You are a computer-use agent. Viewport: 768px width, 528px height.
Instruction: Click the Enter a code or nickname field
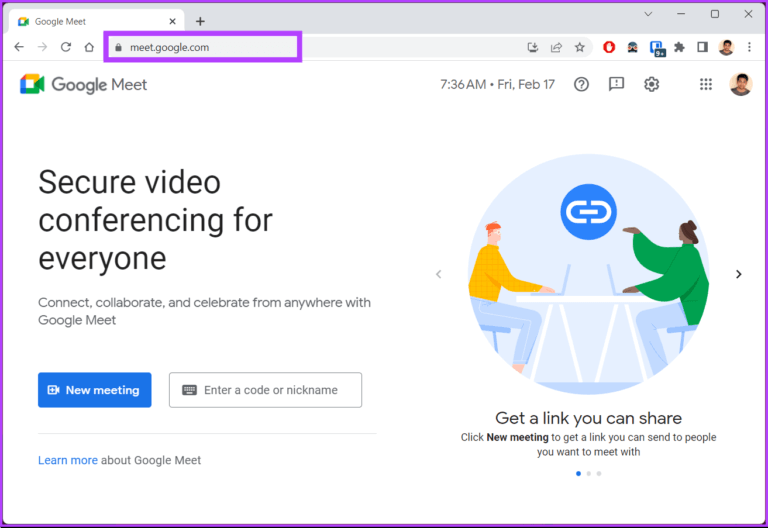[265, 390]
